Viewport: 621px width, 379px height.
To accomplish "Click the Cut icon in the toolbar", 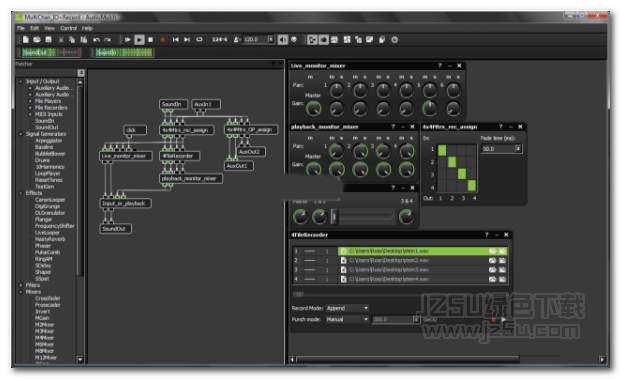I will (x=61, y=40).
